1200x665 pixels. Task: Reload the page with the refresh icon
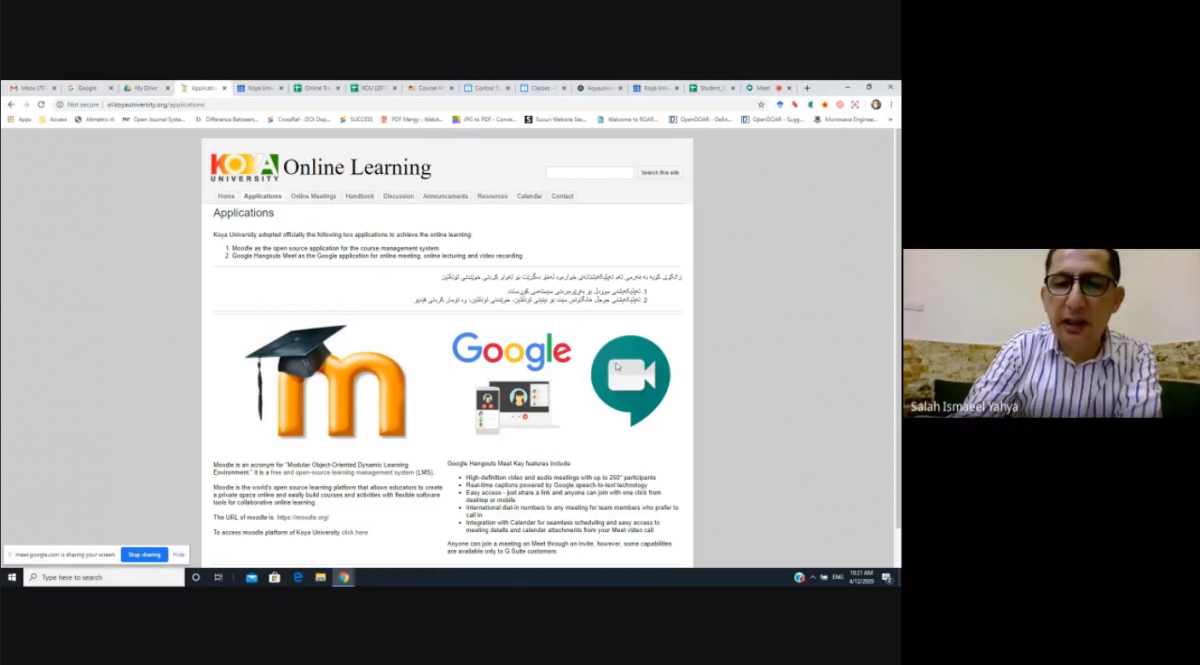coord(41,104)
